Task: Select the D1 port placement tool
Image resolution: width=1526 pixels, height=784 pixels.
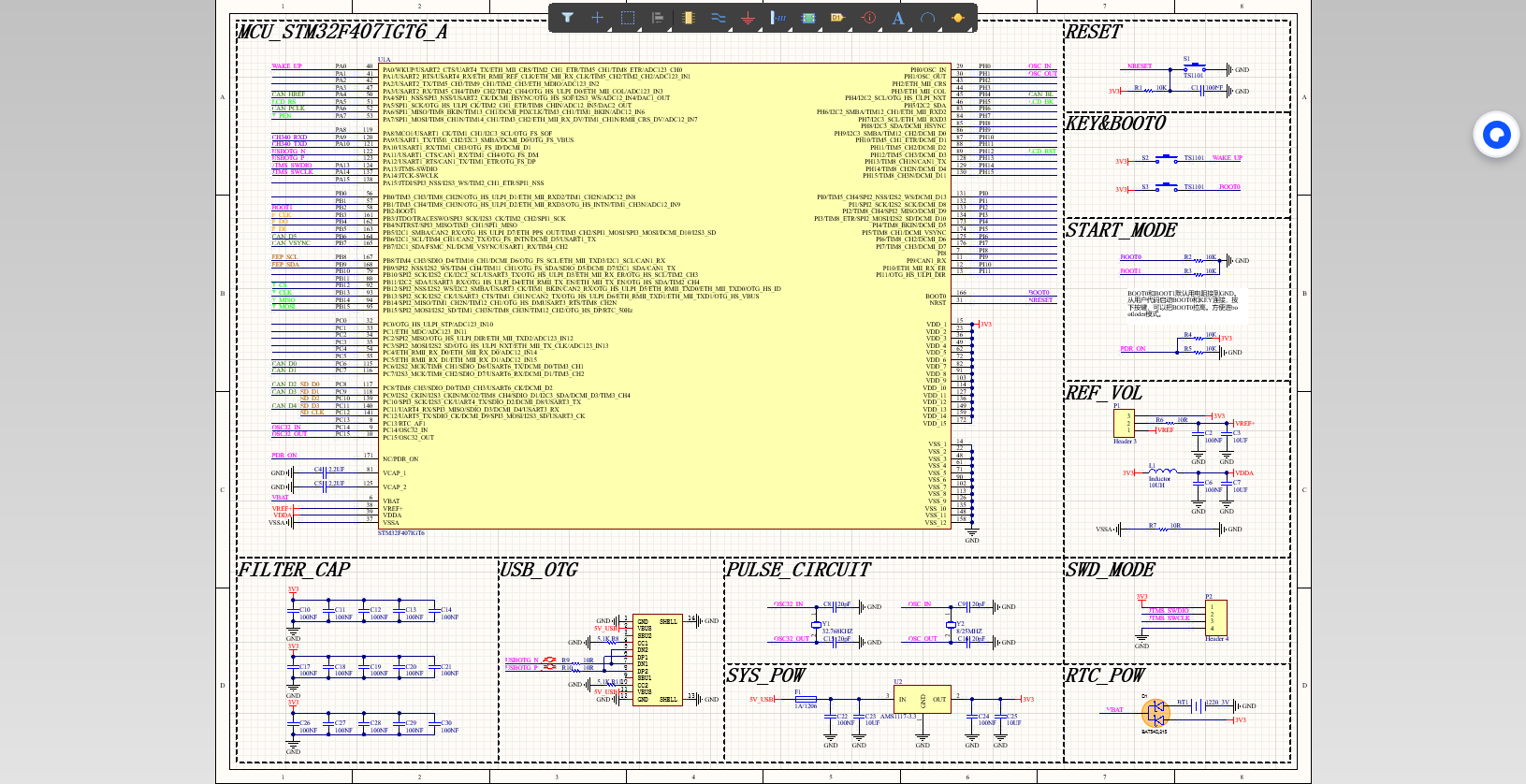Action: click(x=837, y=18)
